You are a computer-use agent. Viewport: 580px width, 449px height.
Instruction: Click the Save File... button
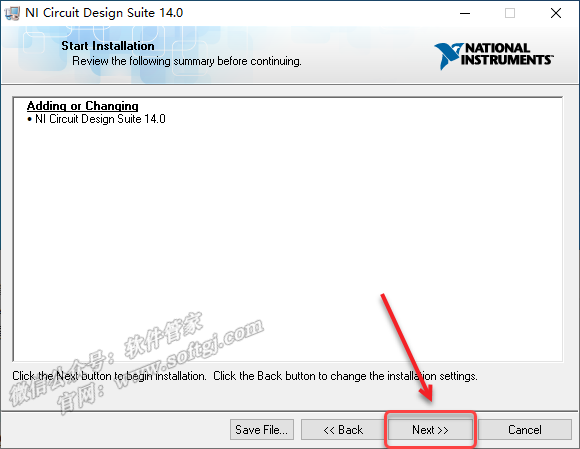pos(262,429)
